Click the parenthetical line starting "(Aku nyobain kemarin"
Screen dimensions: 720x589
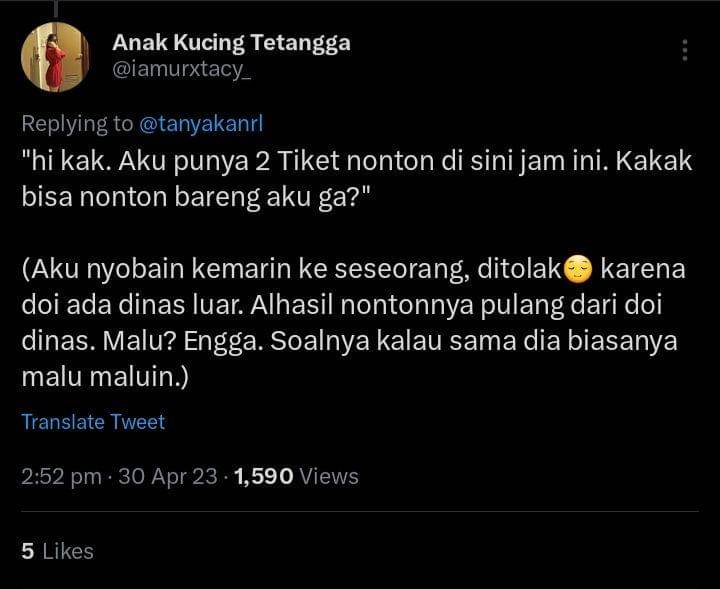[x=290, y=269]
